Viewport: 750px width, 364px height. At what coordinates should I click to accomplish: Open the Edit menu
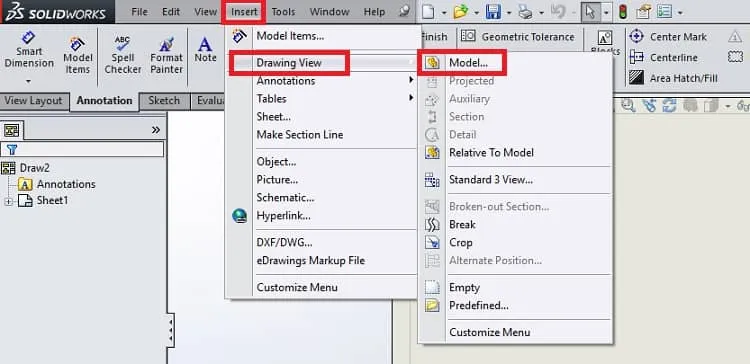click(x=171, y=12)
